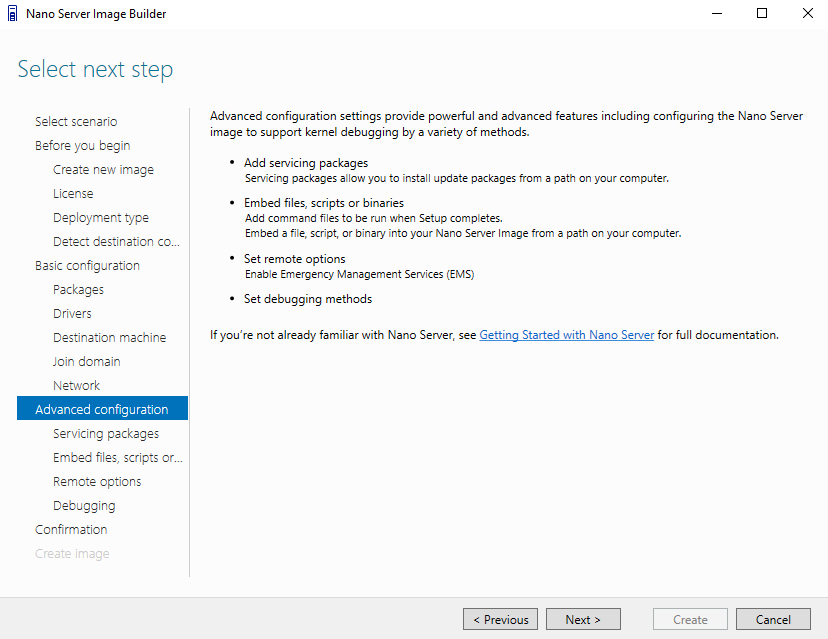Open Servicing packages step in sidebar
The image size is (828, 639).
coord(106,434)
